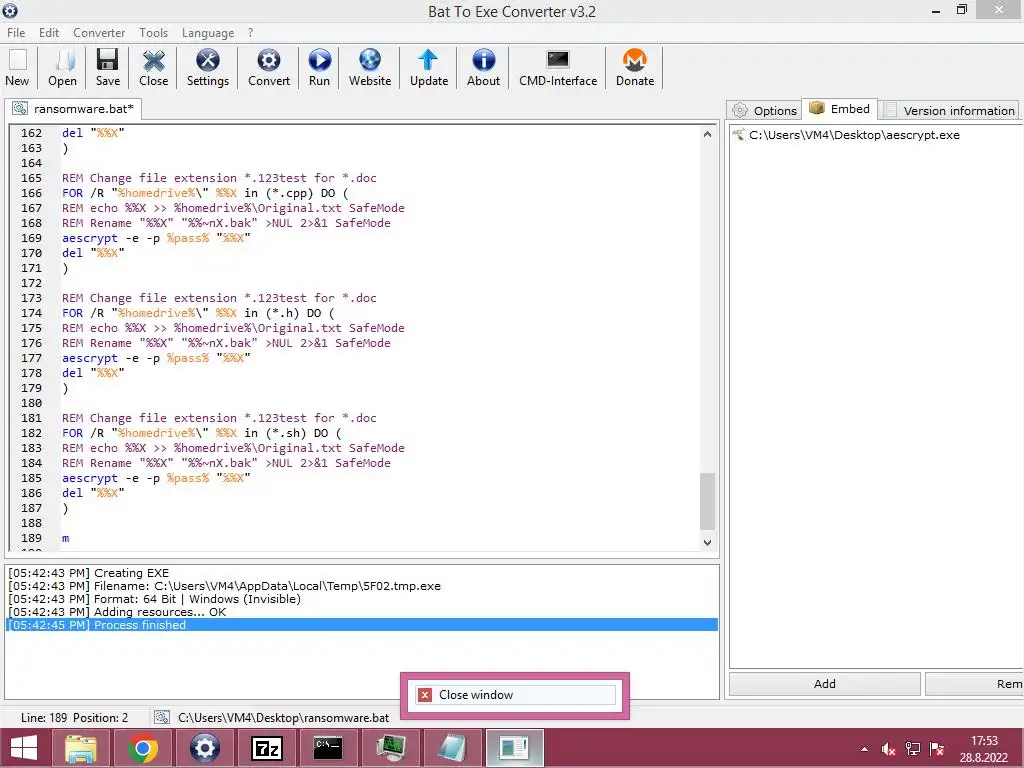Click status bar path ransomware.bat
The width and height of the screenshot is (1024, 768).
[283, 718]
